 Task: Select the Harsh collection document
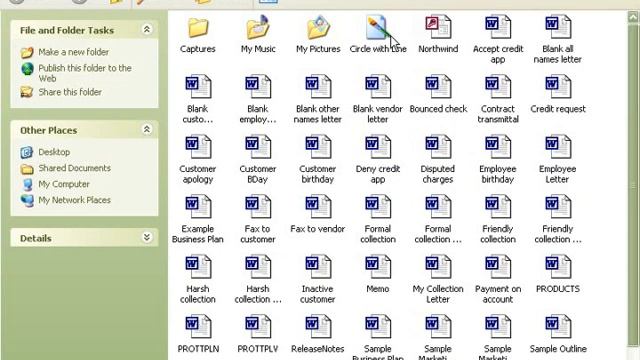pyautogui.click(x=198, y=267)
